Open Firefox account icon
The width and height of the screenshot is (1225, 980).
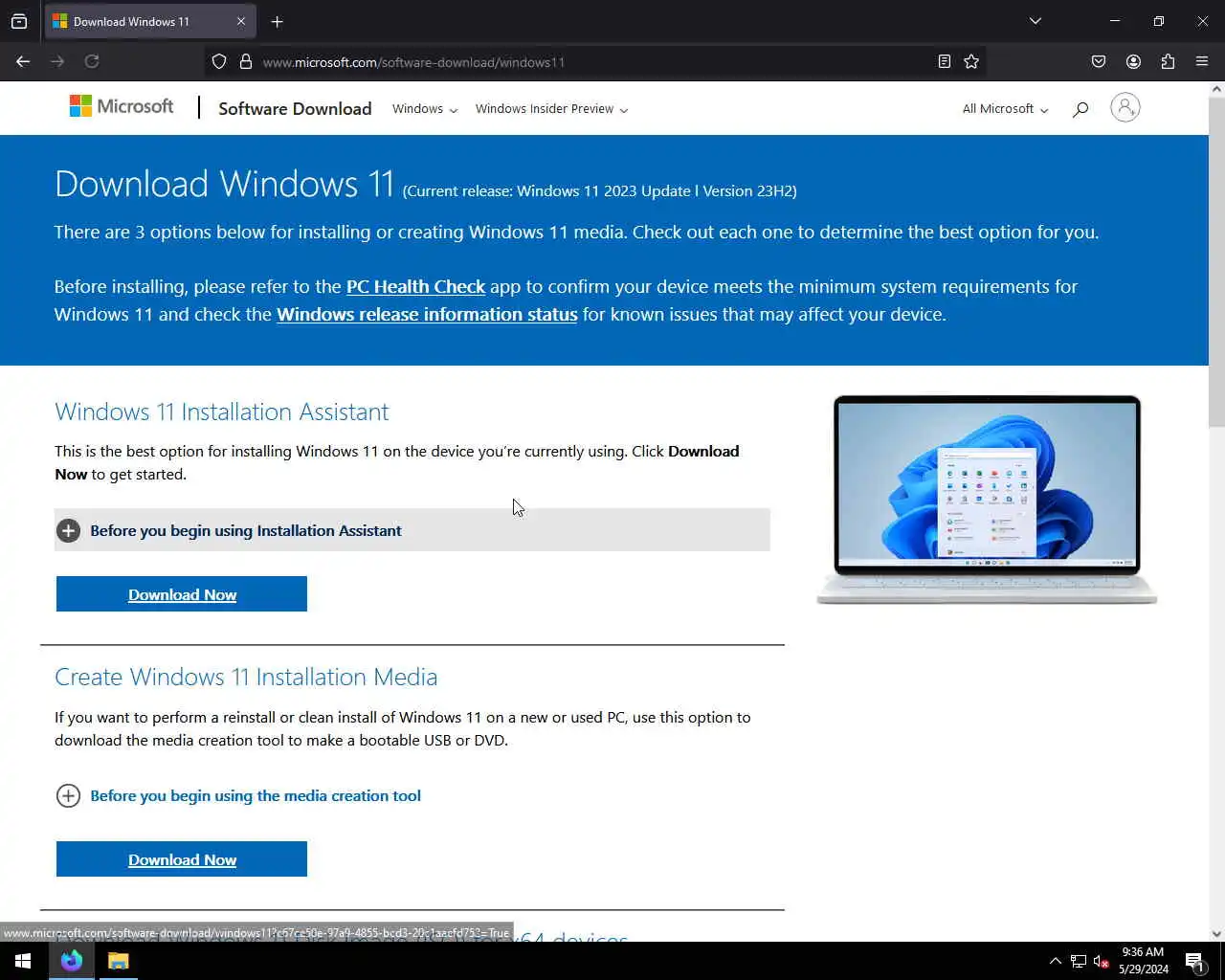point(1133,61)
